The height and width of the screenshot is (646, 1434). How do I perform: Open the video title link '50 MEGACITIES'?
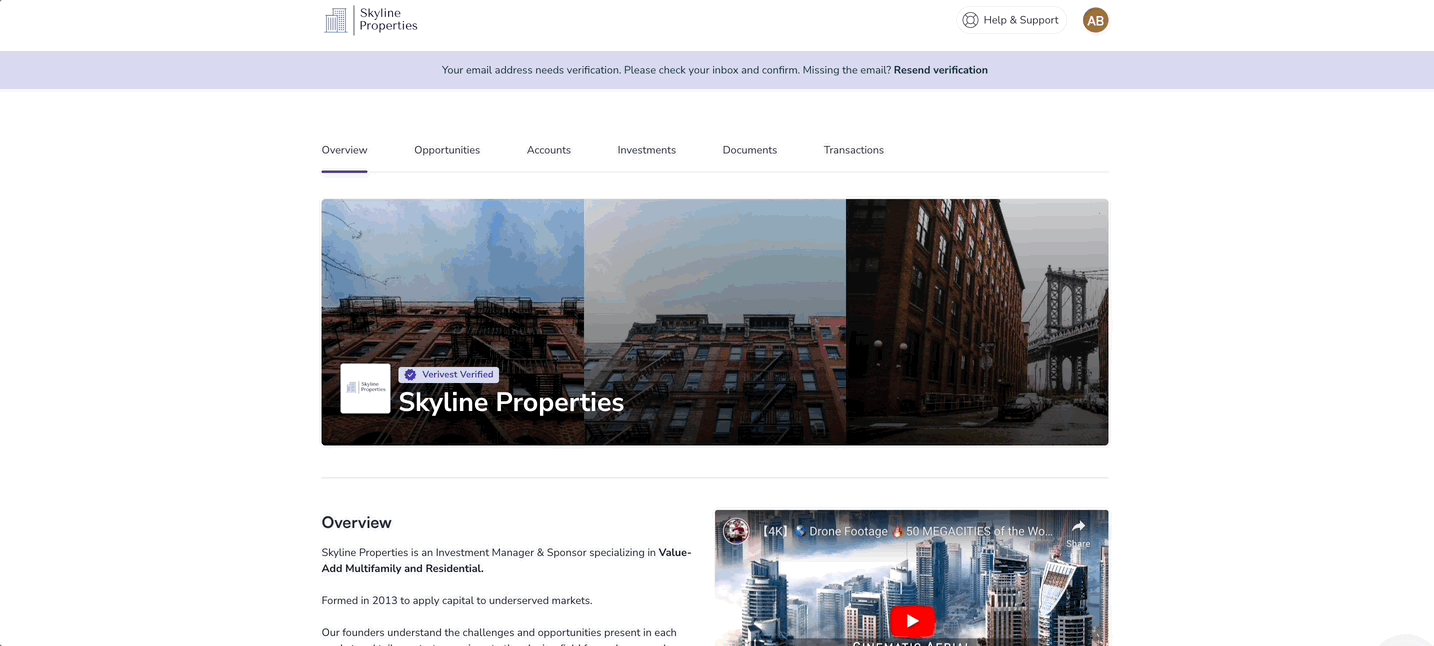[907, 531]
